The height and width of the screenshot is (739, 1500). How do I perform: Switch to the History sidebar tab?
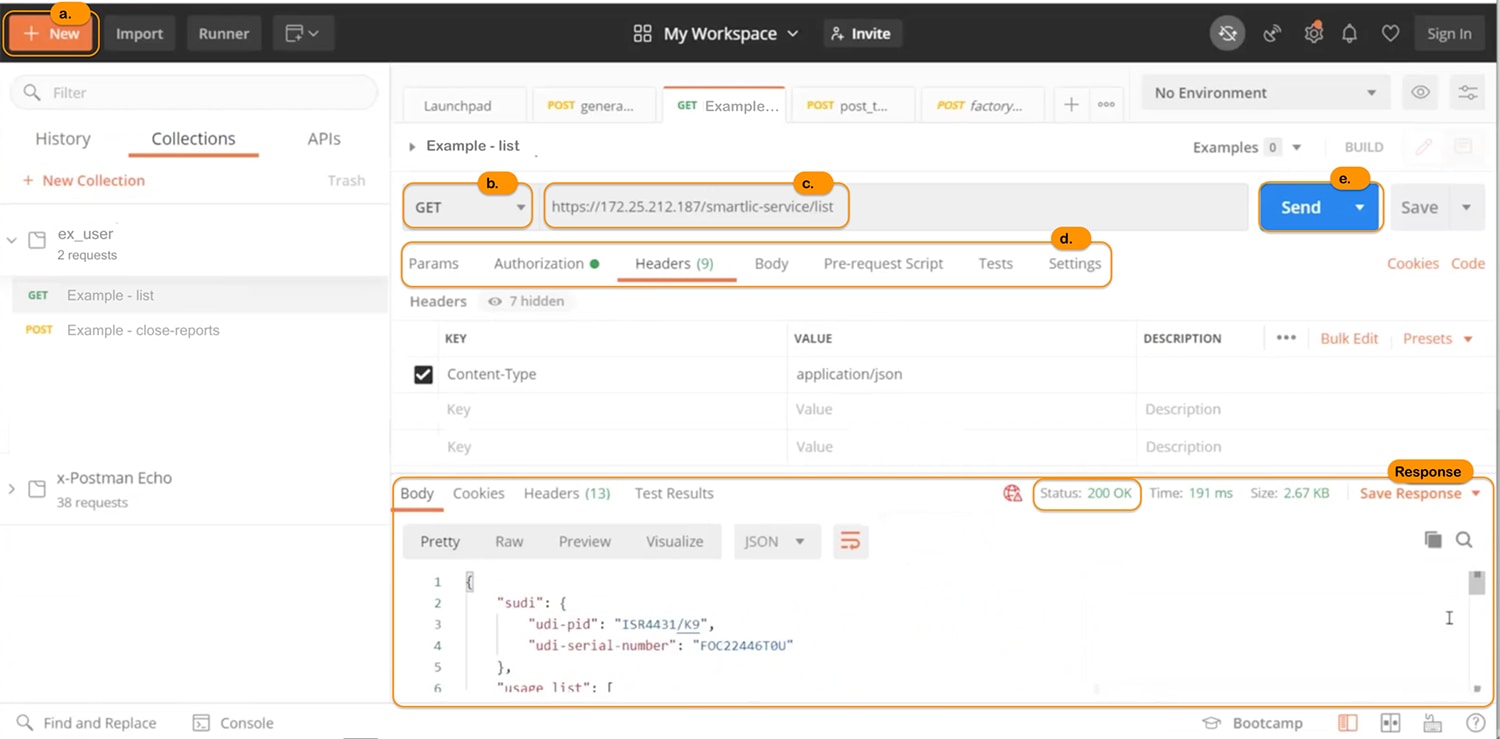click(63, 139)
